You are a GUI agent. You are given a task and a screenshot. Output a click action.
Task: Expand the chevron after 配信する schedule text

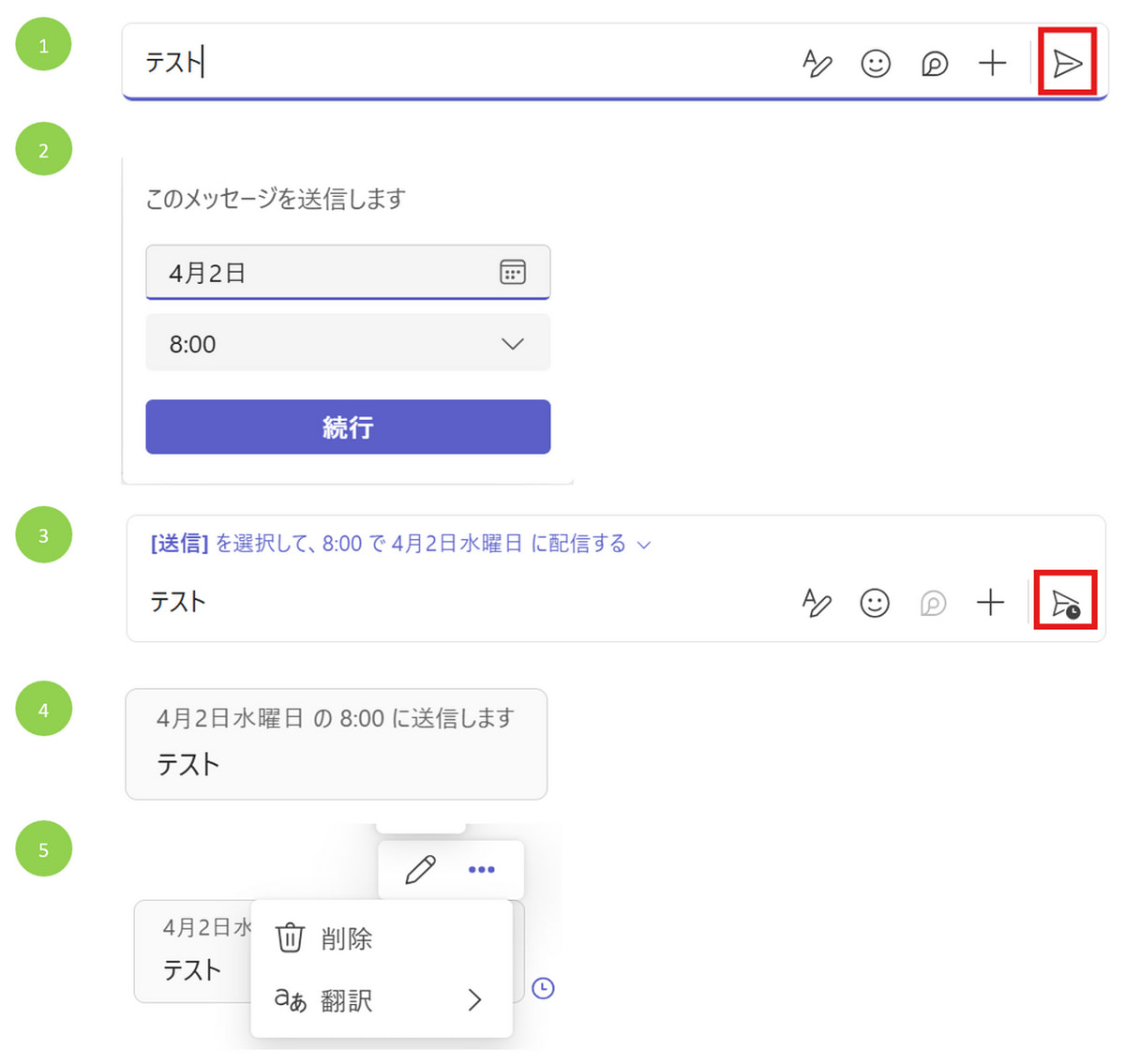644,545
